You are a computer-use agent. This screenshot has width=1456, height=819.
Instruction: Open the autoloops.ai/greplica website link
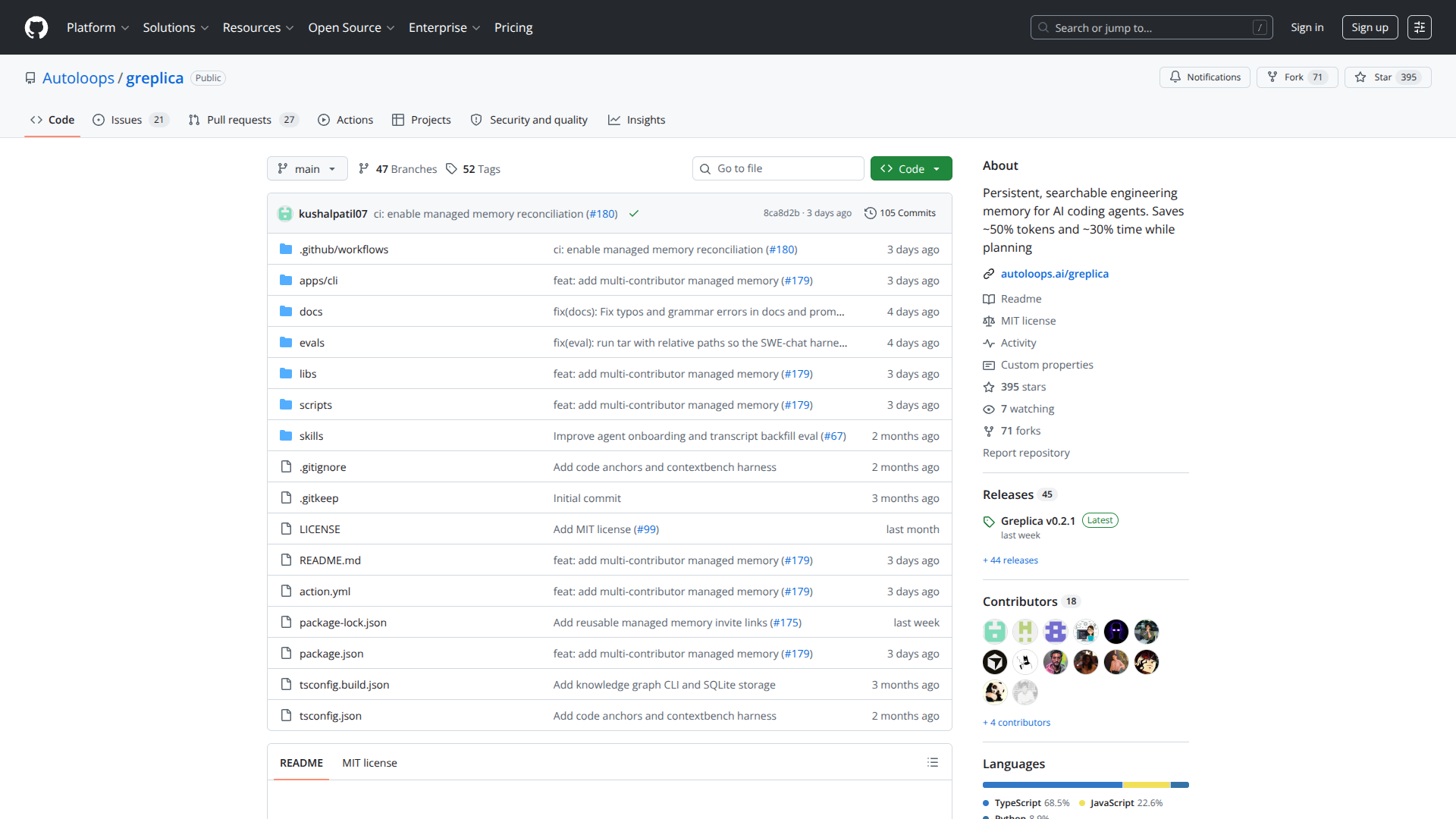tap(1054, 274)
